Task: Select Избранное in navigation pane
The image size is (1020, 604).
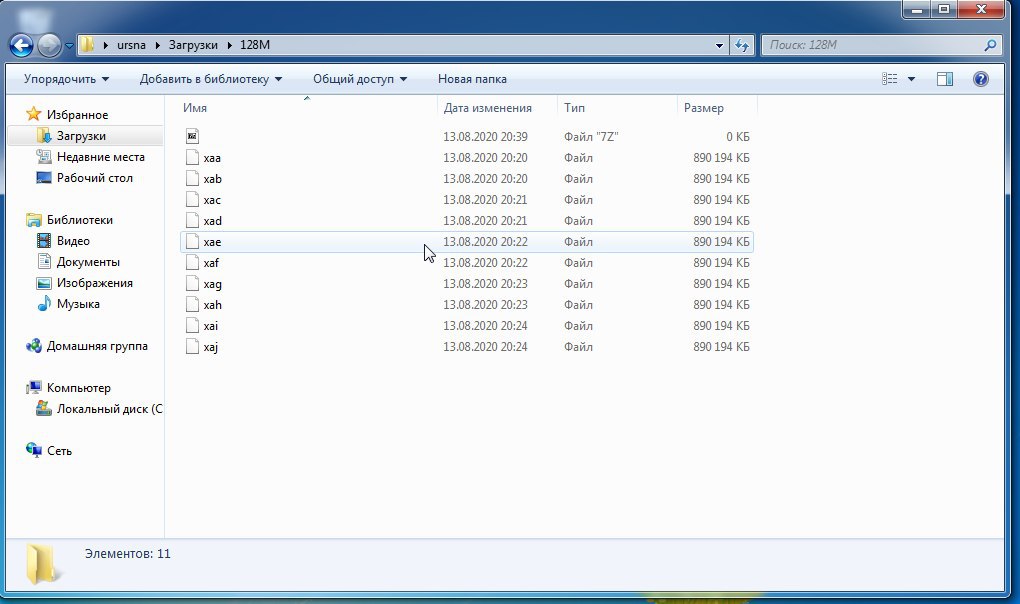Action: tap(77, 115)
